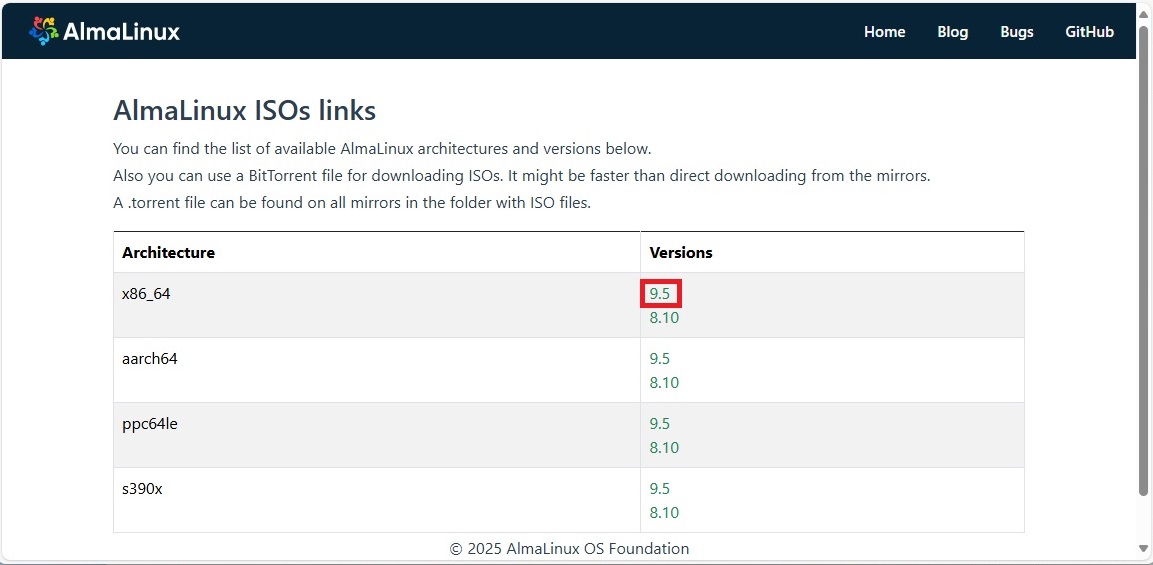Click the scrollbar down arrow
This screenshot has height=565, width=1153.
click(x=1143, y=548)
